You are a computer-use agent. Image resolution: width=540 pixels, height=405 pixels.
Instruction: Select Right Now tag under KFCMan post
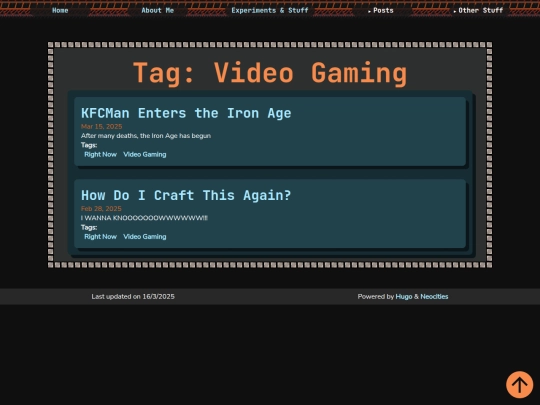(101, 154)
